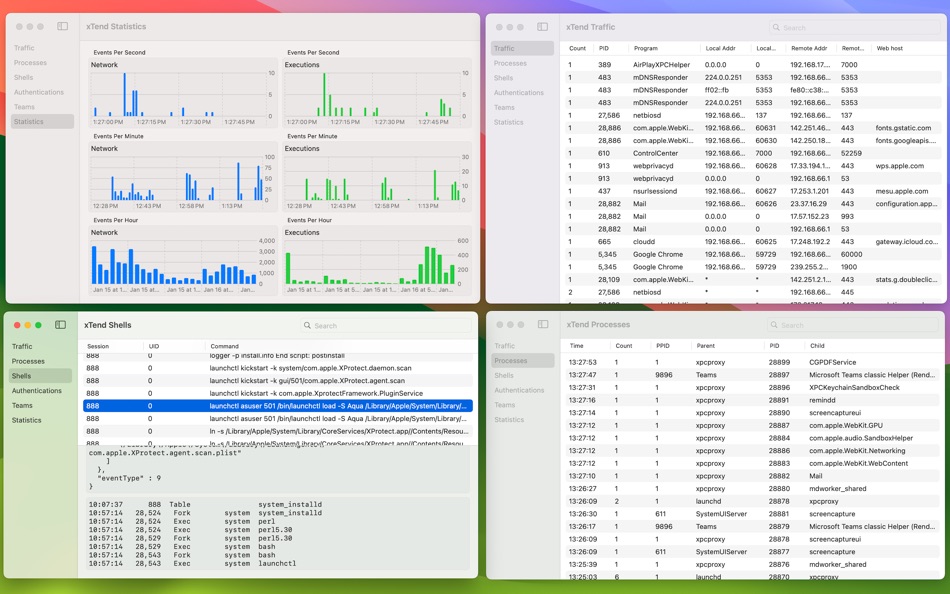Select Google Chrome row with port 60000
The width and height of the screenshot is (950, 594).
tap(754, 255)
